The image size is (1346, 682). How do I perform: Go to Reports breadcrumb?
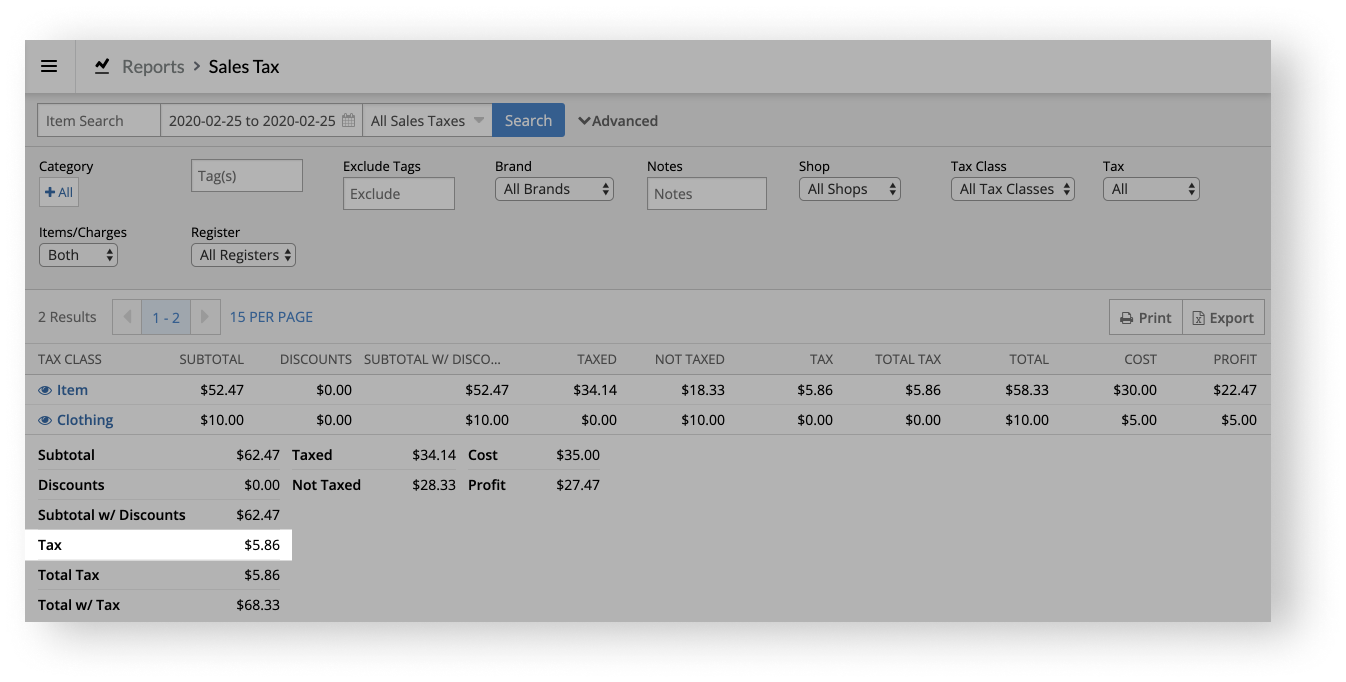153,67
